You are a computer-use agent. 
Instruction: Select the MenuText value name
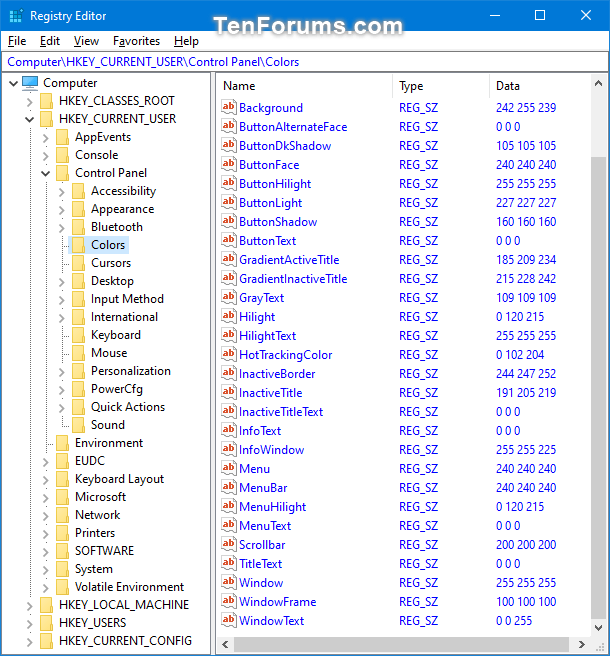(x=265, y=526)
